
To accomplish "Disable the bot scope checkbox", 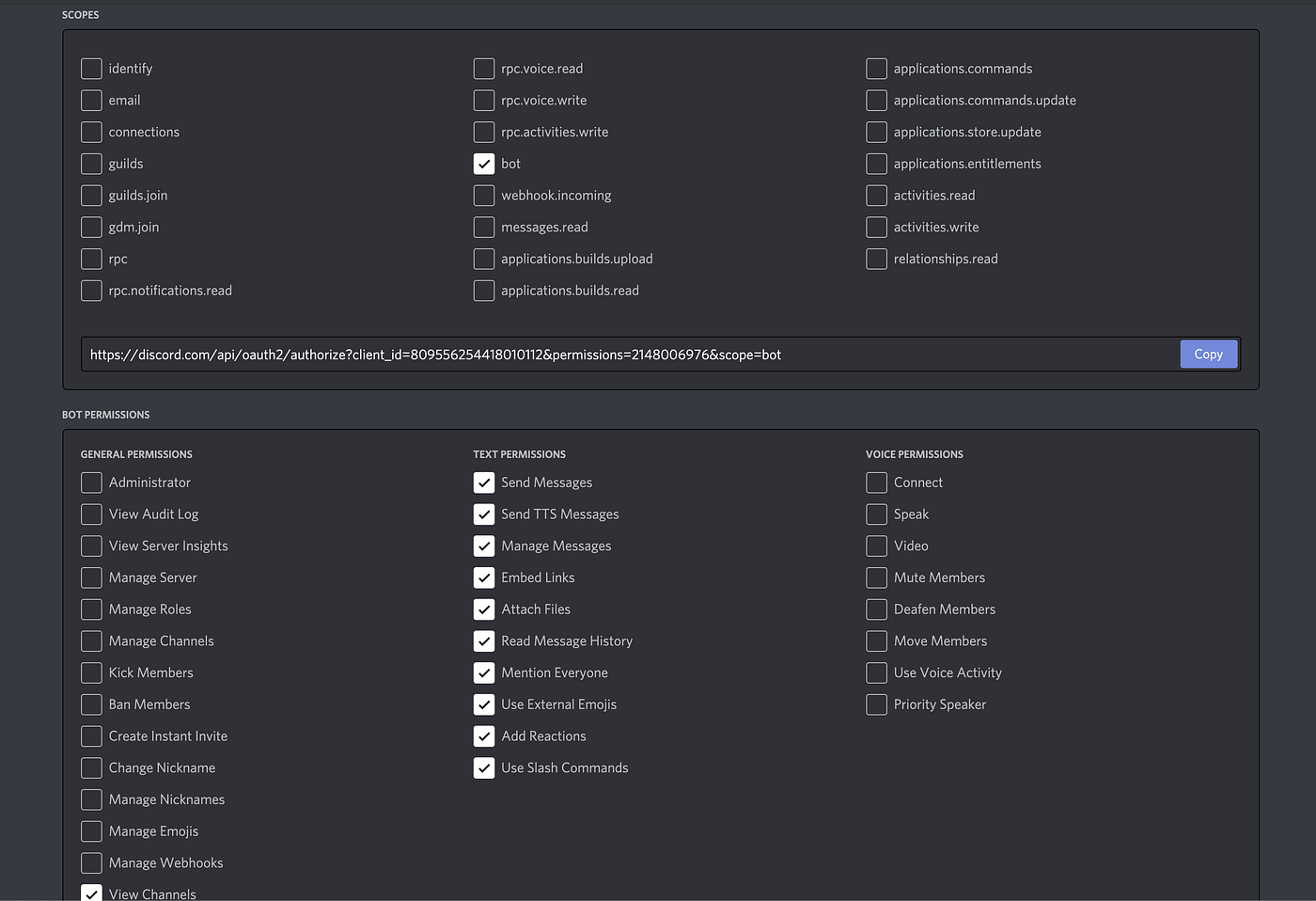I will point(483,164).
